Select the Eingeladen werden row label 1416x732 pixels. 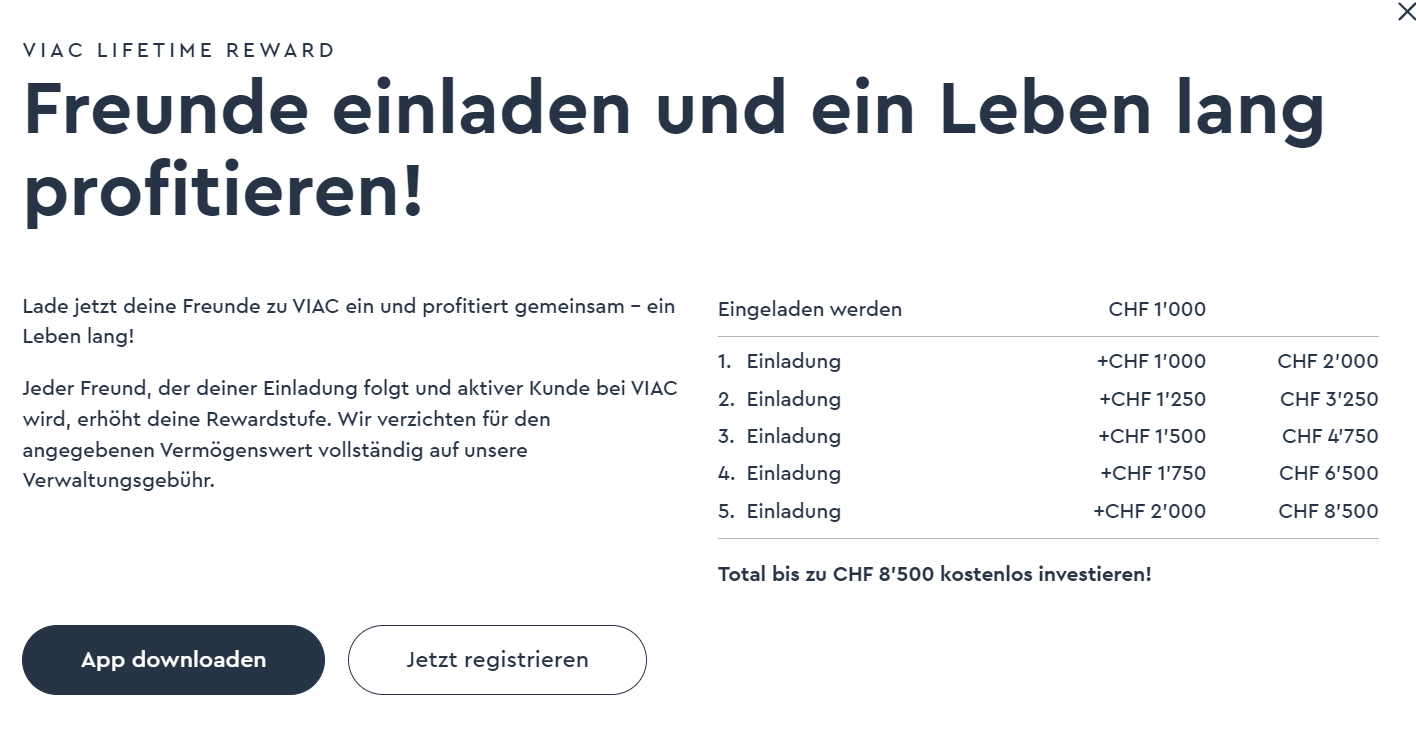point(810,309)
